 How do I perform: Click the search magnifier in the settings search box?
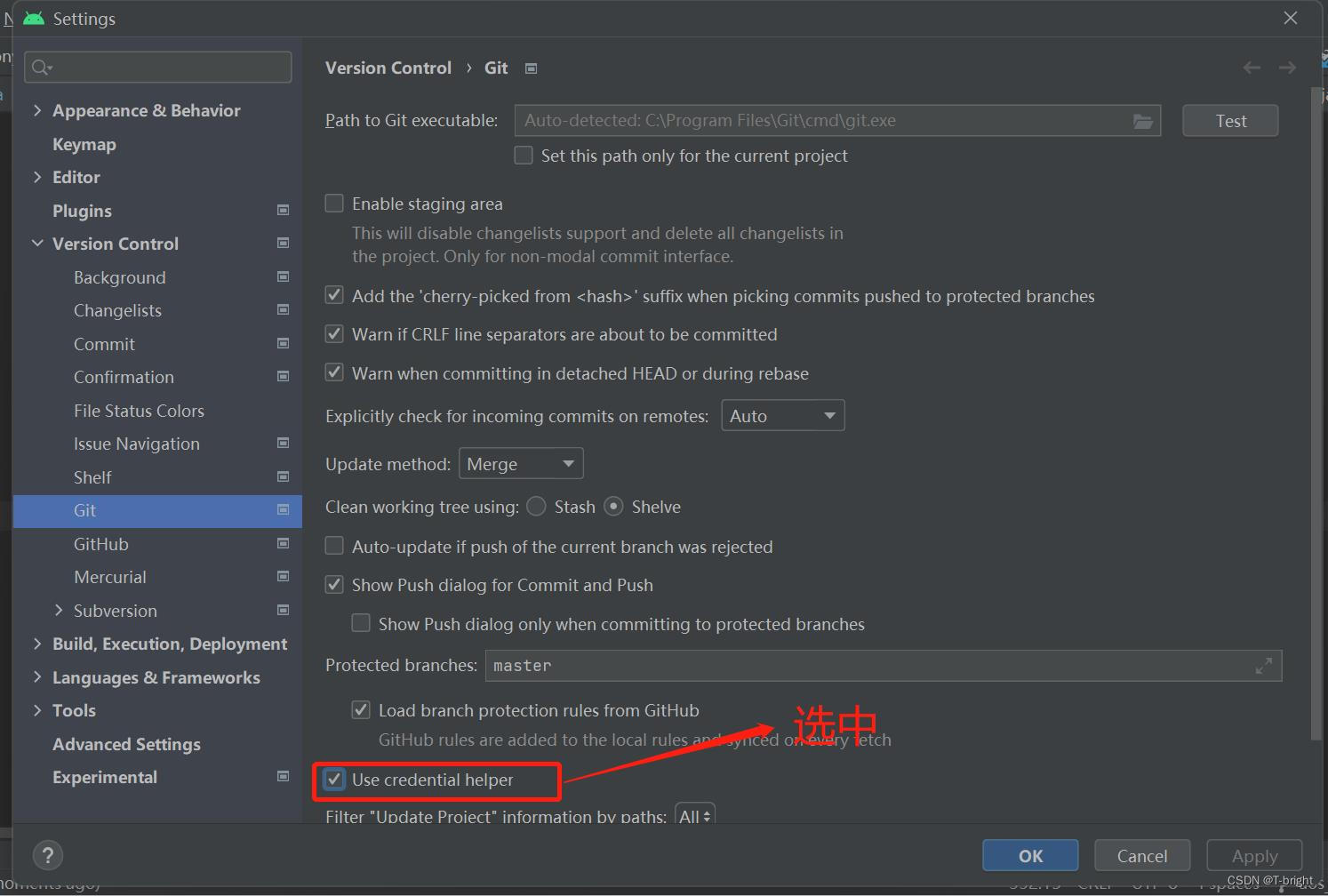[x=40, y=67]
